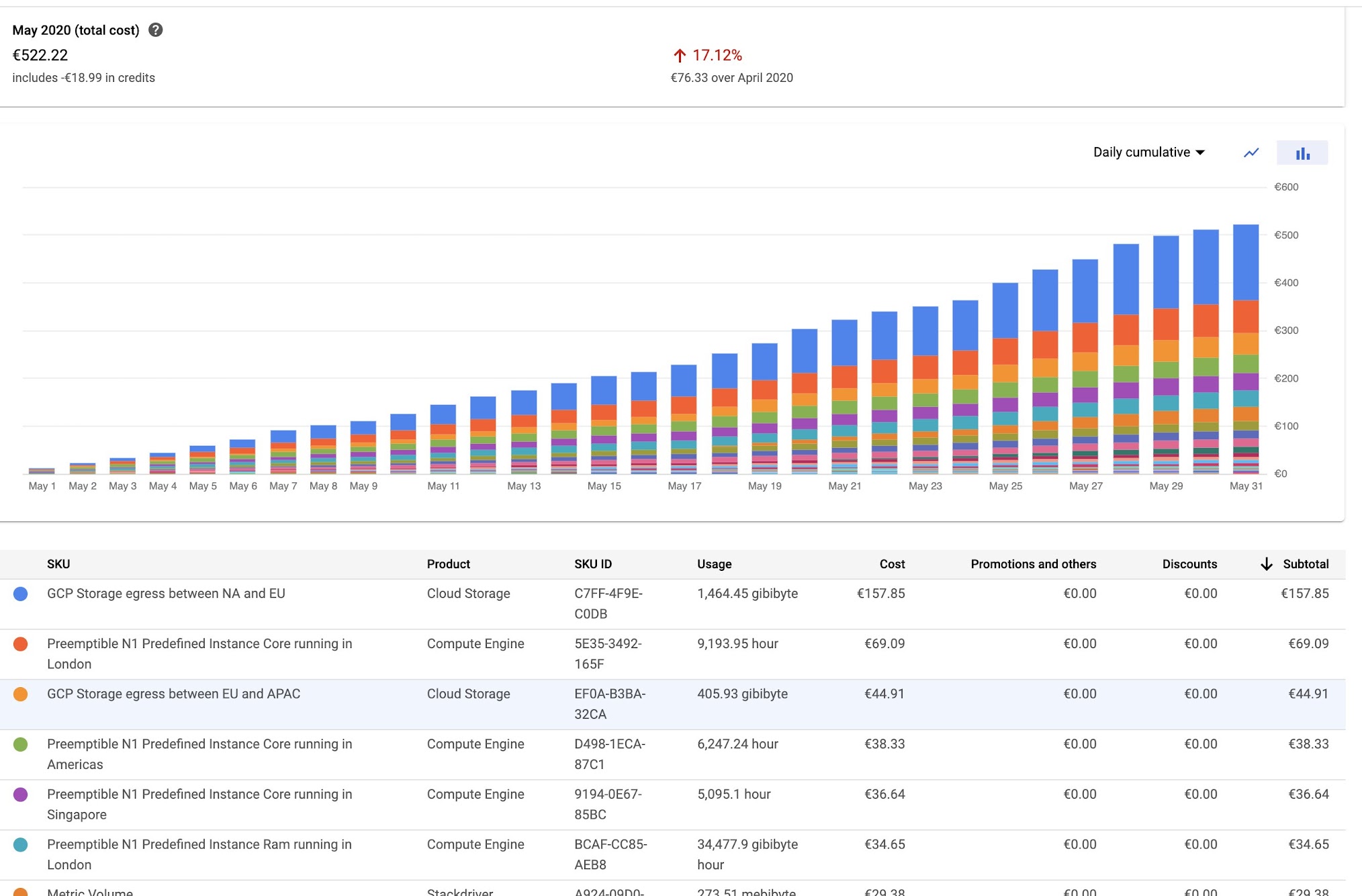This screenshot has width=1362, height=896.
Task: Click the Usage column header
Action: 714,564
